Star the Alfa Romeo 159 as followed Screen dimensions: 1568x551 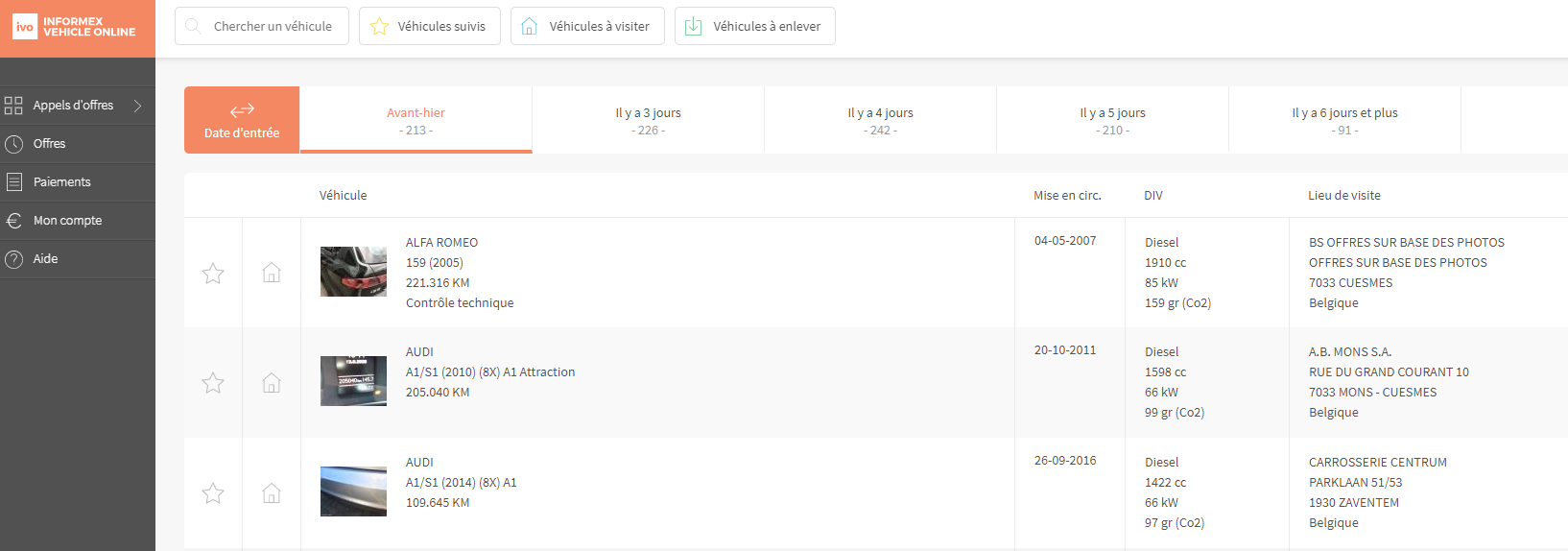(x=213, y=274)
